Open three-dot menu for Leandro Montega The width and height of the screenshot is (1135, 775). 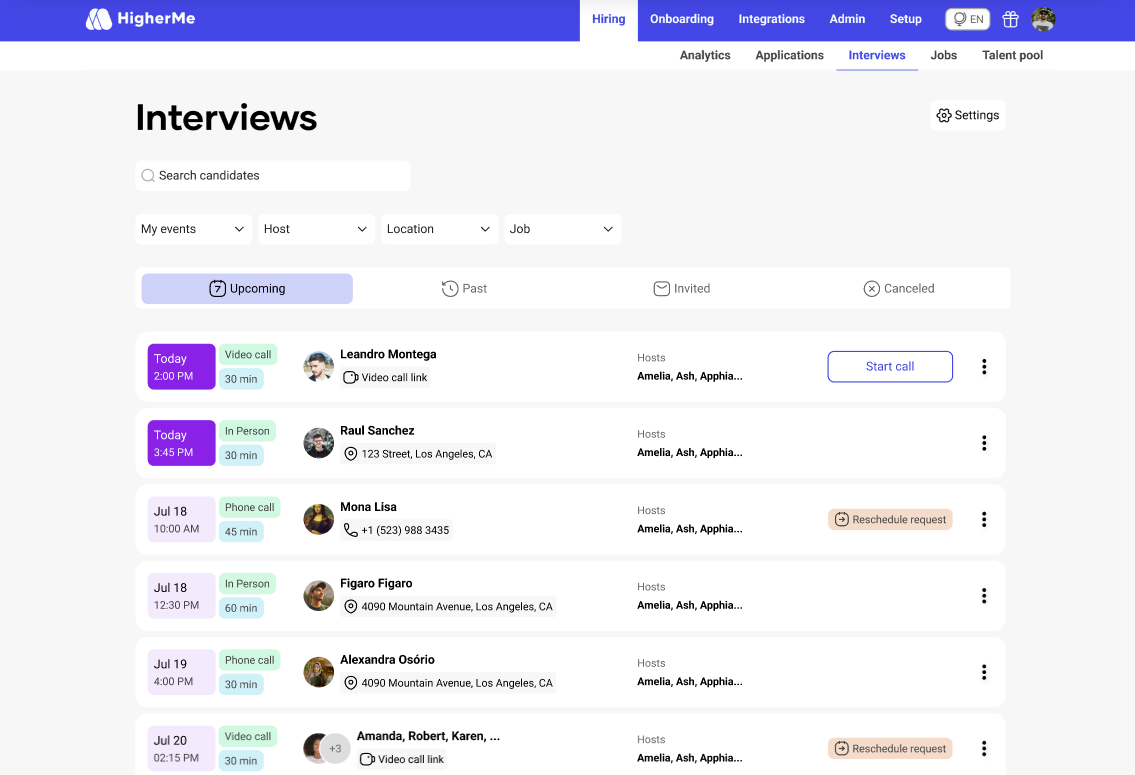(x=984, y=367)
